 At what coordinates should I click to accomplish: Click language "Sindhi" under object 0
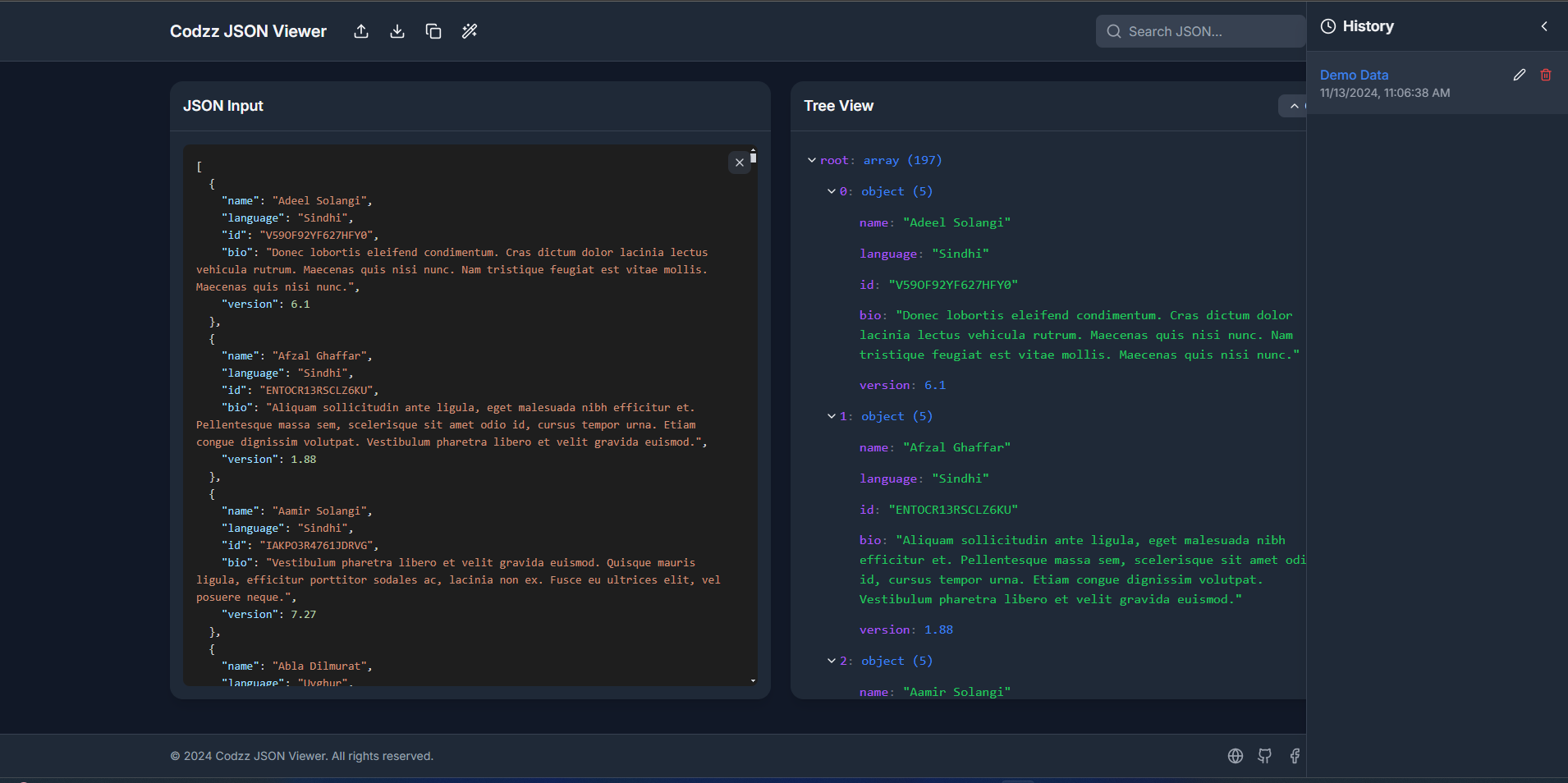[961, 254]
